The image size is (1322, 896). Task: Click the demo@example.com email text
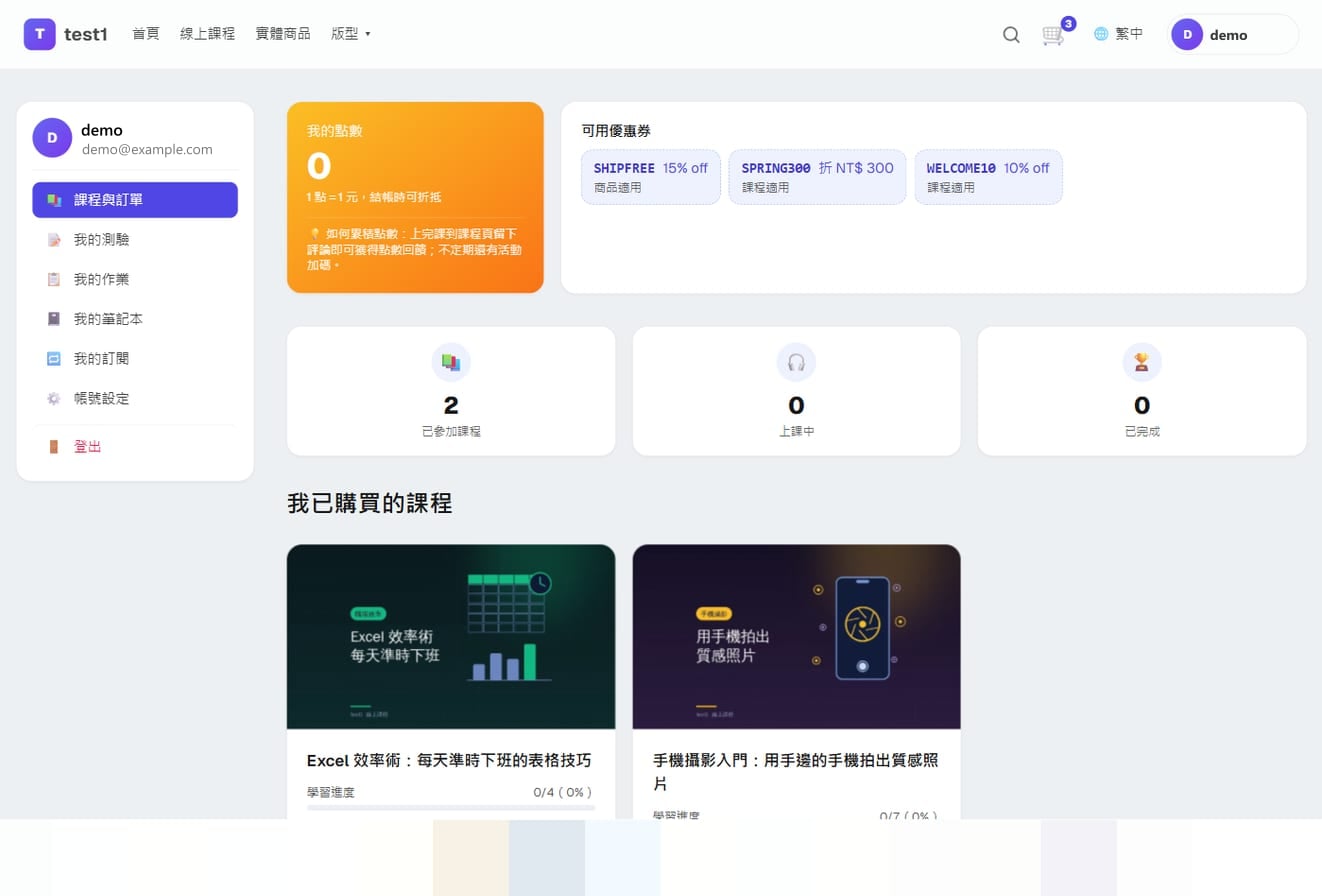[147, 150]
